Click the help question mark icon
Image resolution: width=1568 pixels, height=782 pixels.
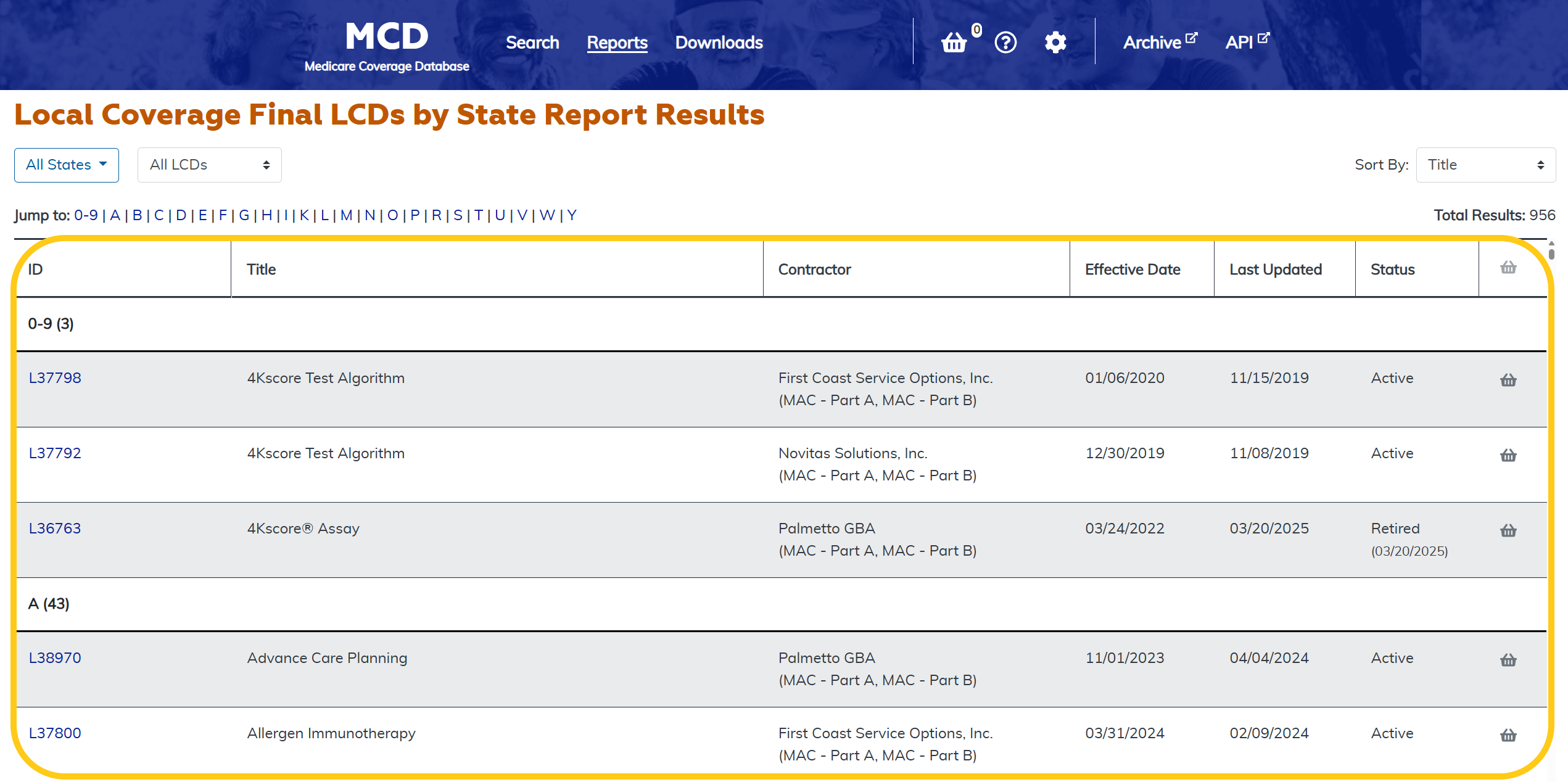(1005, 42)
